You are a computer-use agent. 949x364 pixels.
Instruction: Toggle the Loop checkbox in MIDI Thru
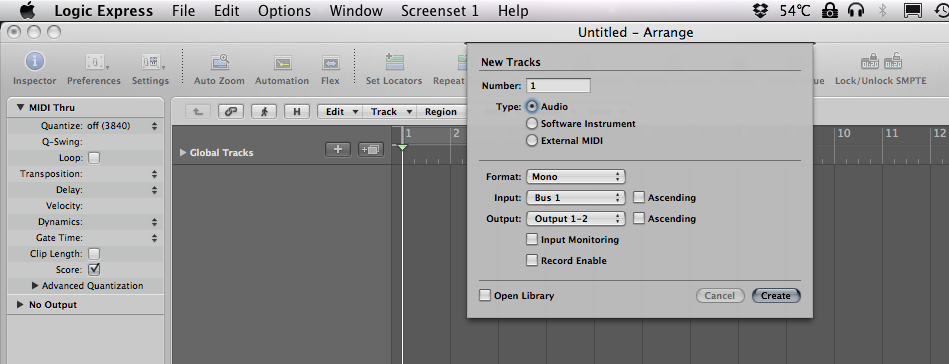pyautogui.click(x=94, y=158)
